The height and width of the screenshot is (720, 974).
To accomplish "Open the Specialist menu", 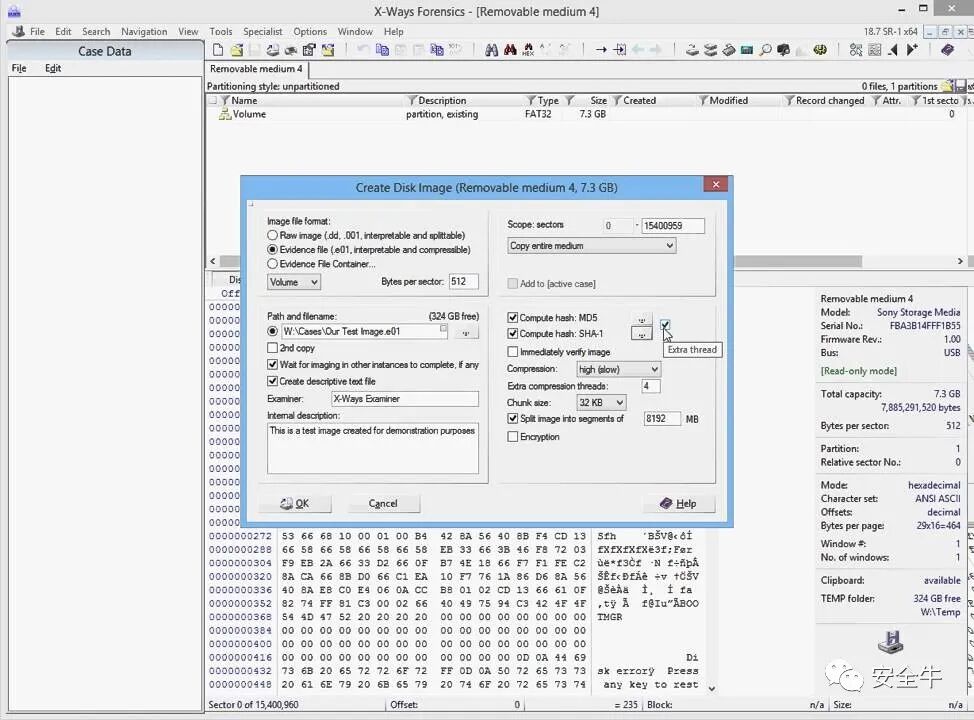I will 263,32.
